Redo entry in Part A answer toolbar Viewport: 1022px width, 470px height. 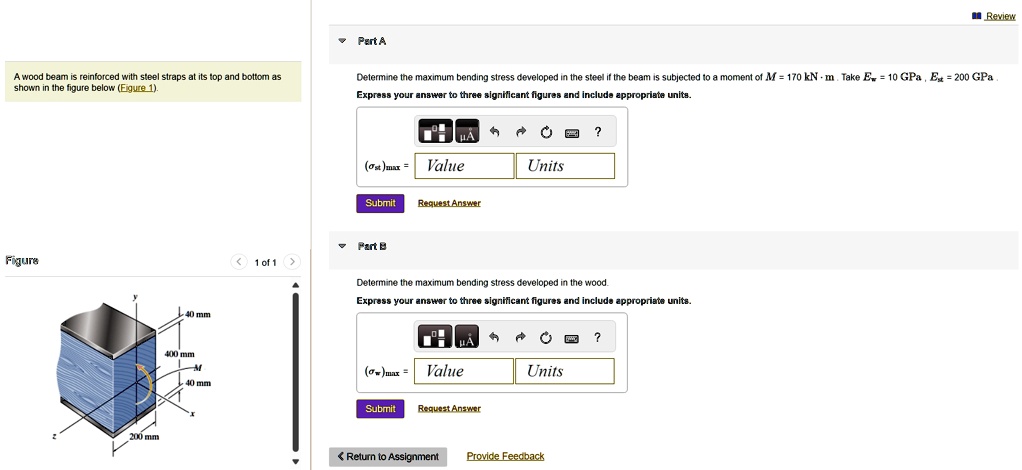pyautogui.click(x=521, y=132)
